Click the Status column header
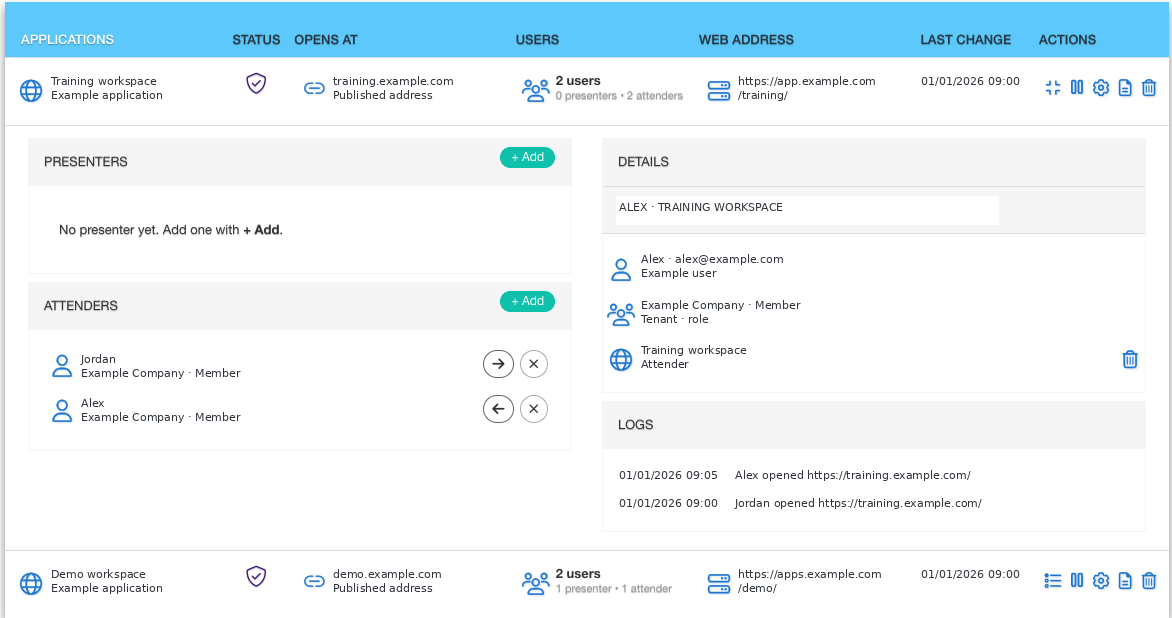The height and width of the screenshot is (618, 1172). click(x=256, y=40)
